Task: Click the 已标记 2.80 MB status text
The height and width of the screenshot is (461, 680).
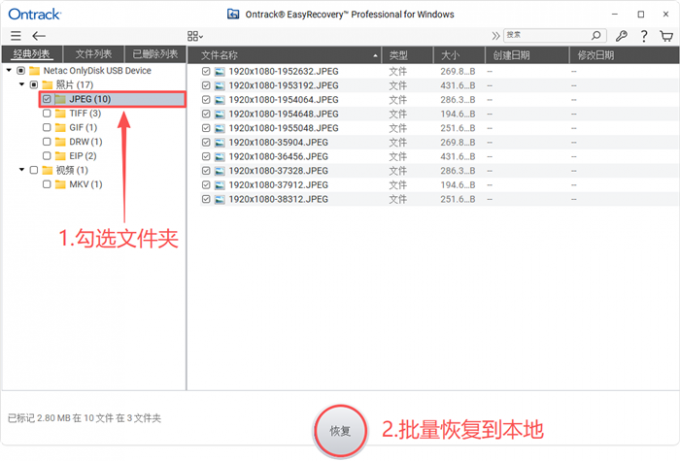Action: (85, 418)
